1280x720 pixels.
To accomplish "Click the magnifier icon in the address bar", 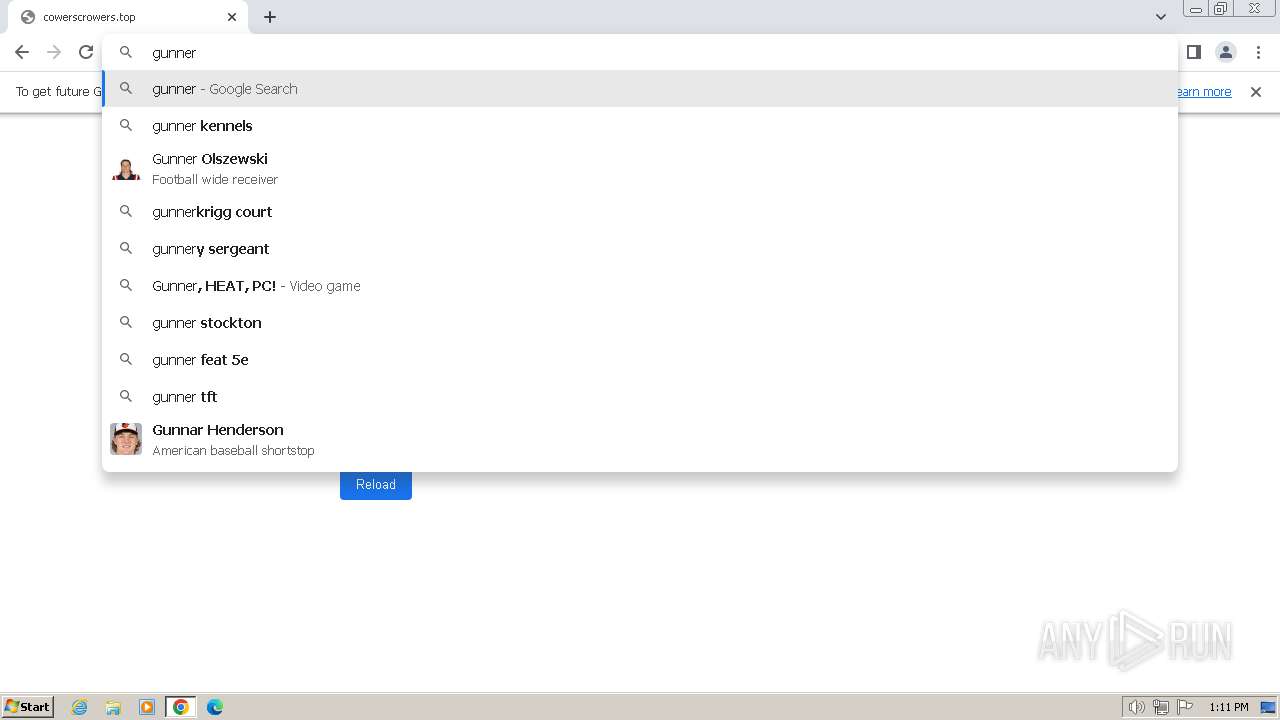I will coord(126,52).
